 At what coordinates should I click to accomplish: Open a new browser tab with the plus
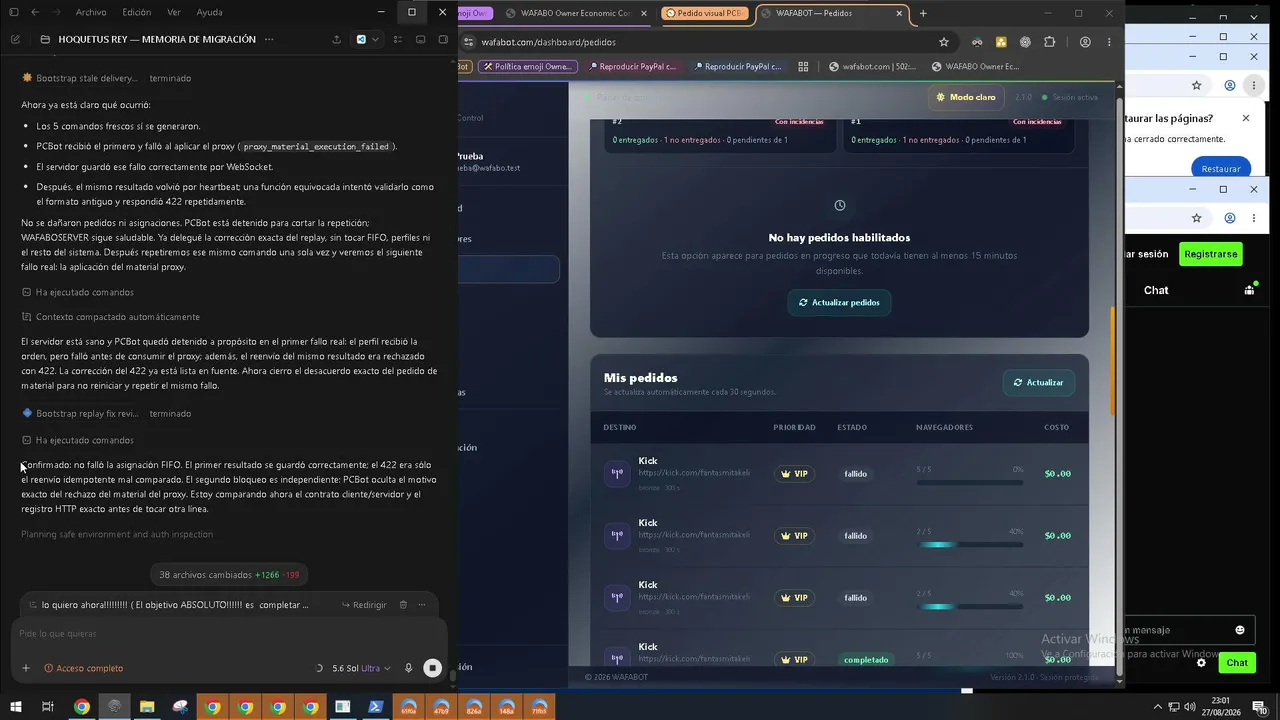coord(923,14)
